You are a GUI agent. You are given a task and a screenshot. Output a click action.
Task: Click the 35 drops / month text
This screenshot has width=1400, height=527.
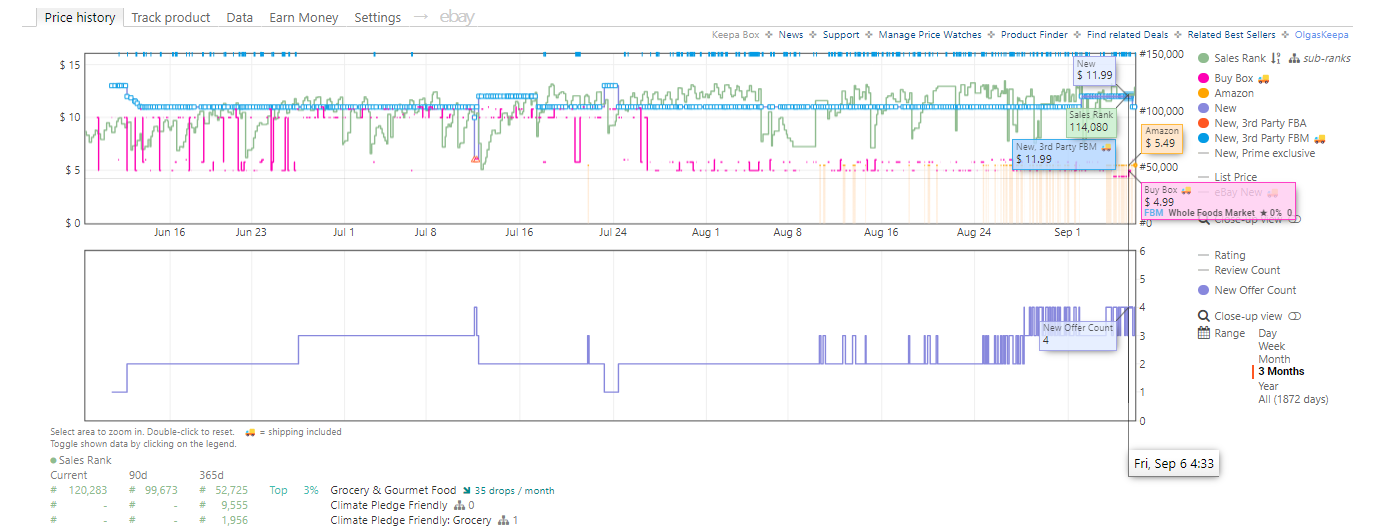click(514, 490)
